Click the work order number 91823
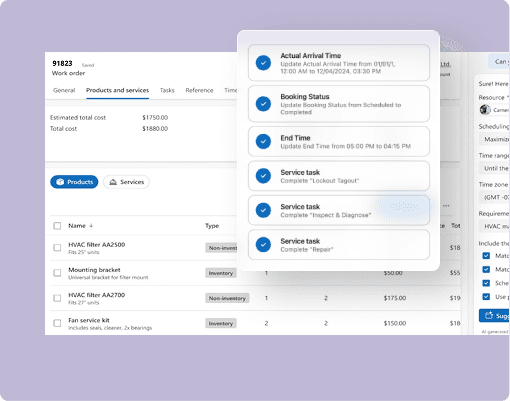 point(62,63)
